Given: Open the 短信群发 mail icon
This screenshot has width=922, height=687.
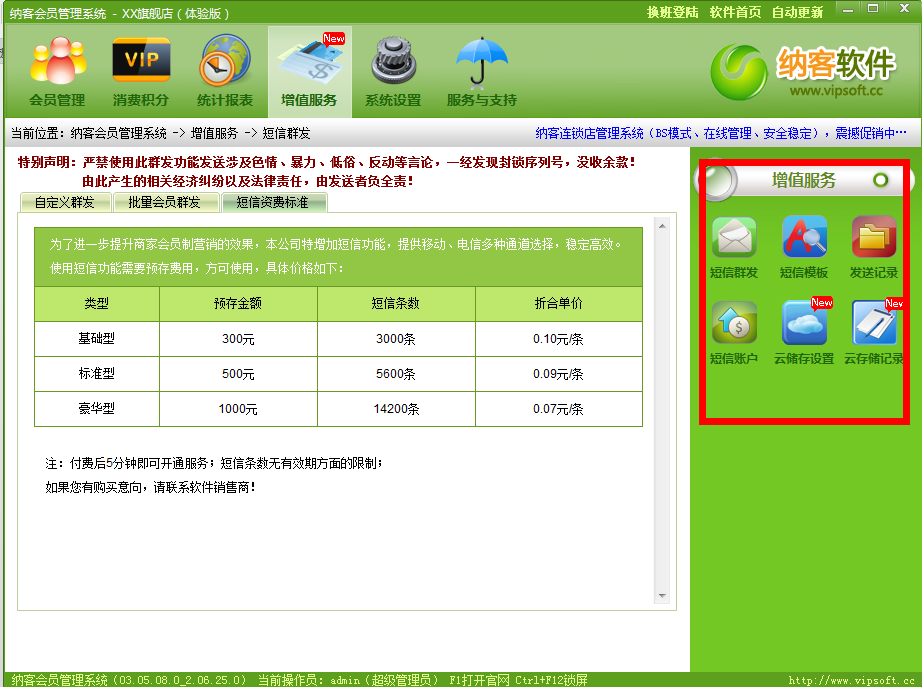Looking at the screenshot, I should click(734, 239).
